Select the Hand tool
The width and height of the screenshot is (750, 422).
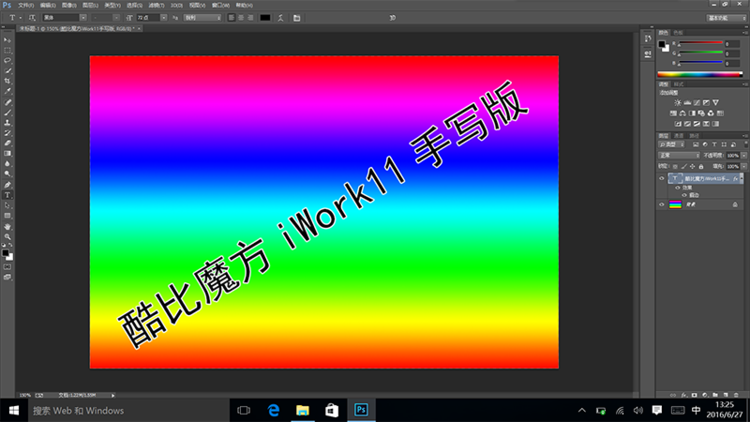[x=7, y=226]
